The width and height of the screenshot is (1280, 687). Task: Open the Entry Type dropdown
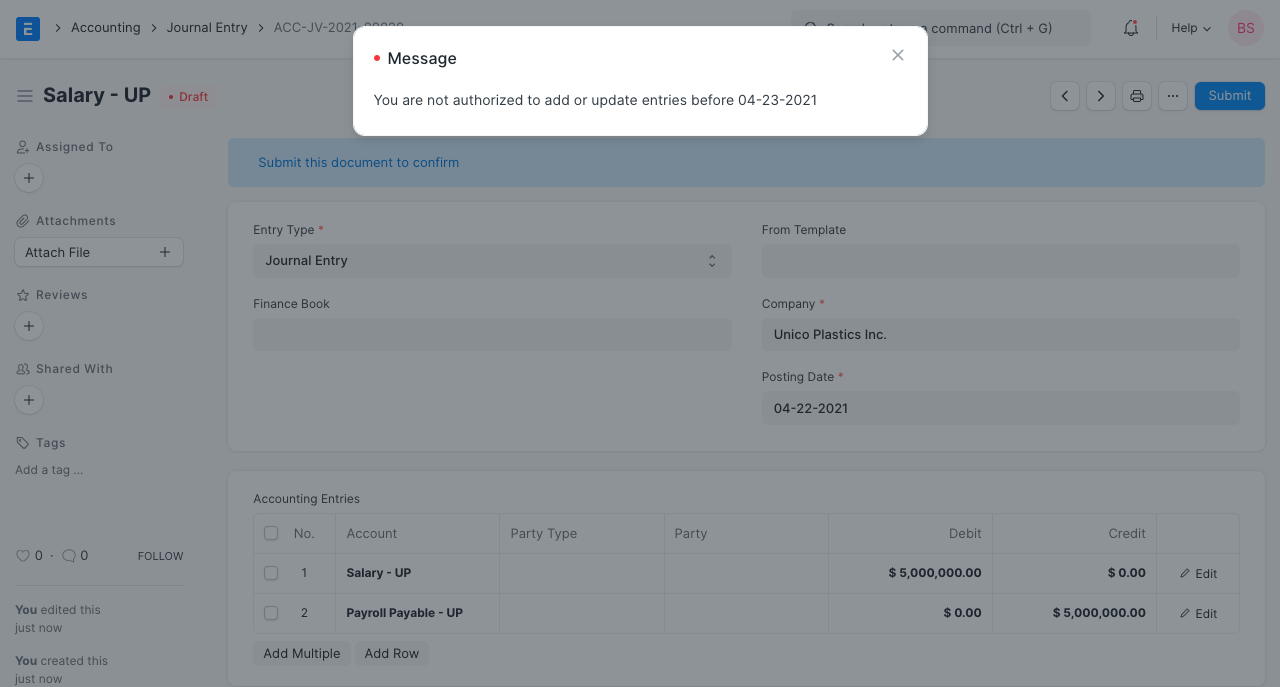click(x=492, y=260)
